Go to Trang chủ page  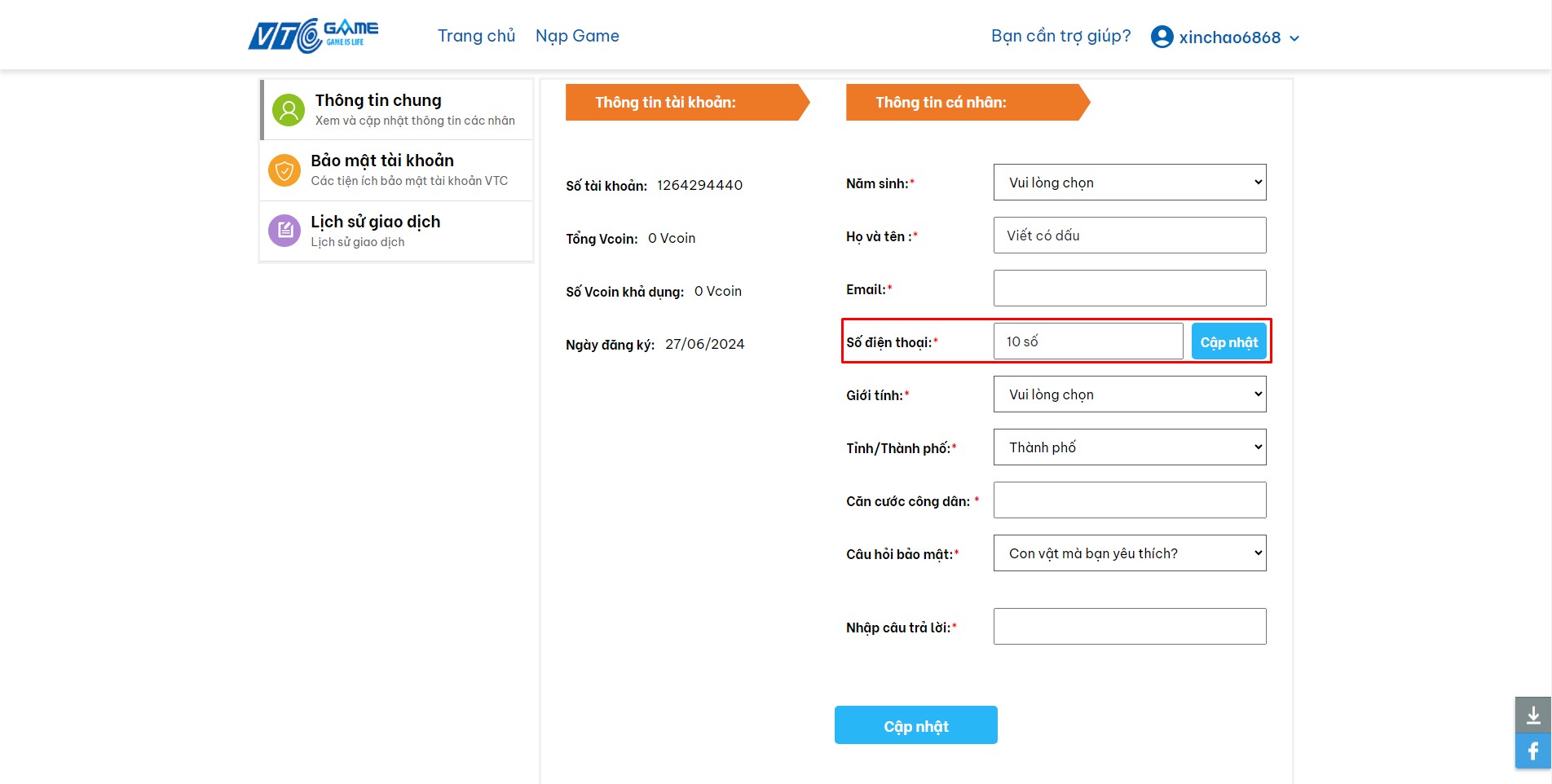476,36
